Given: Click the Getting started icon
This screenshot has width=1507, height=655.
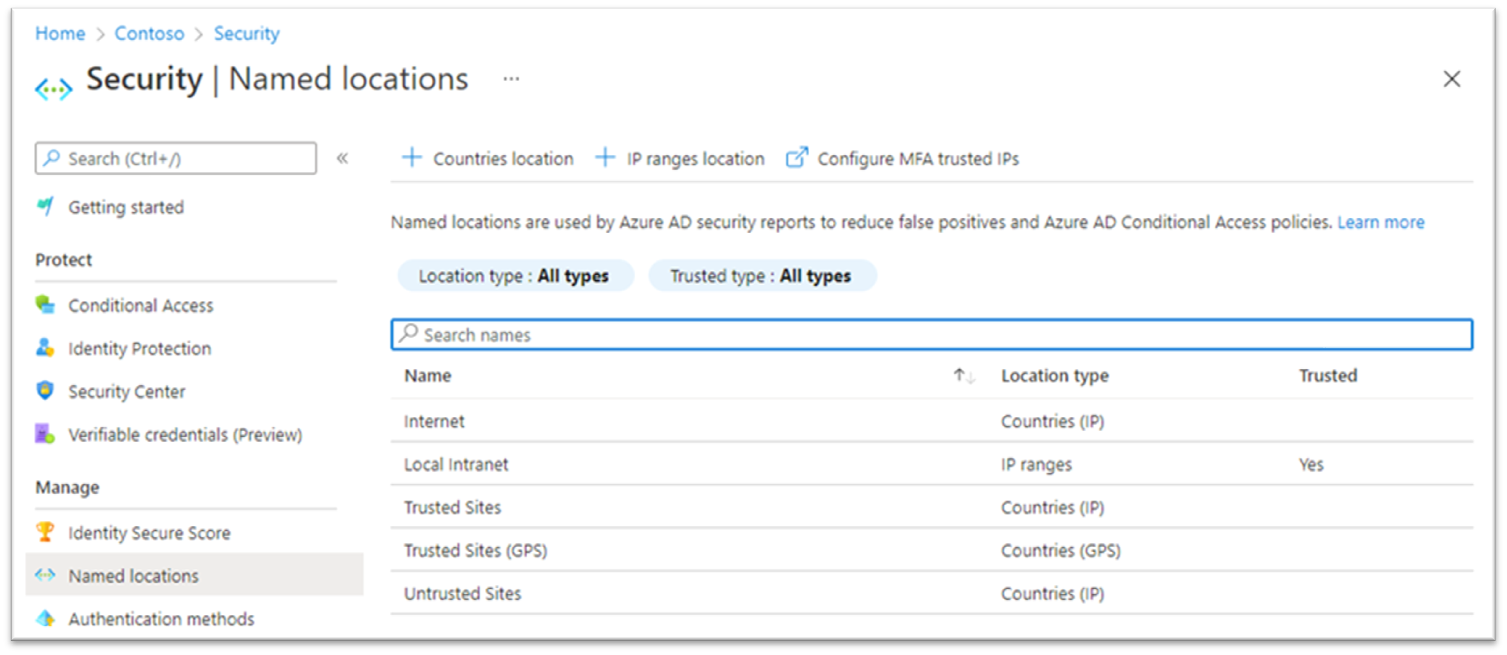Looking at the screenshot, I should coord(45,207).
